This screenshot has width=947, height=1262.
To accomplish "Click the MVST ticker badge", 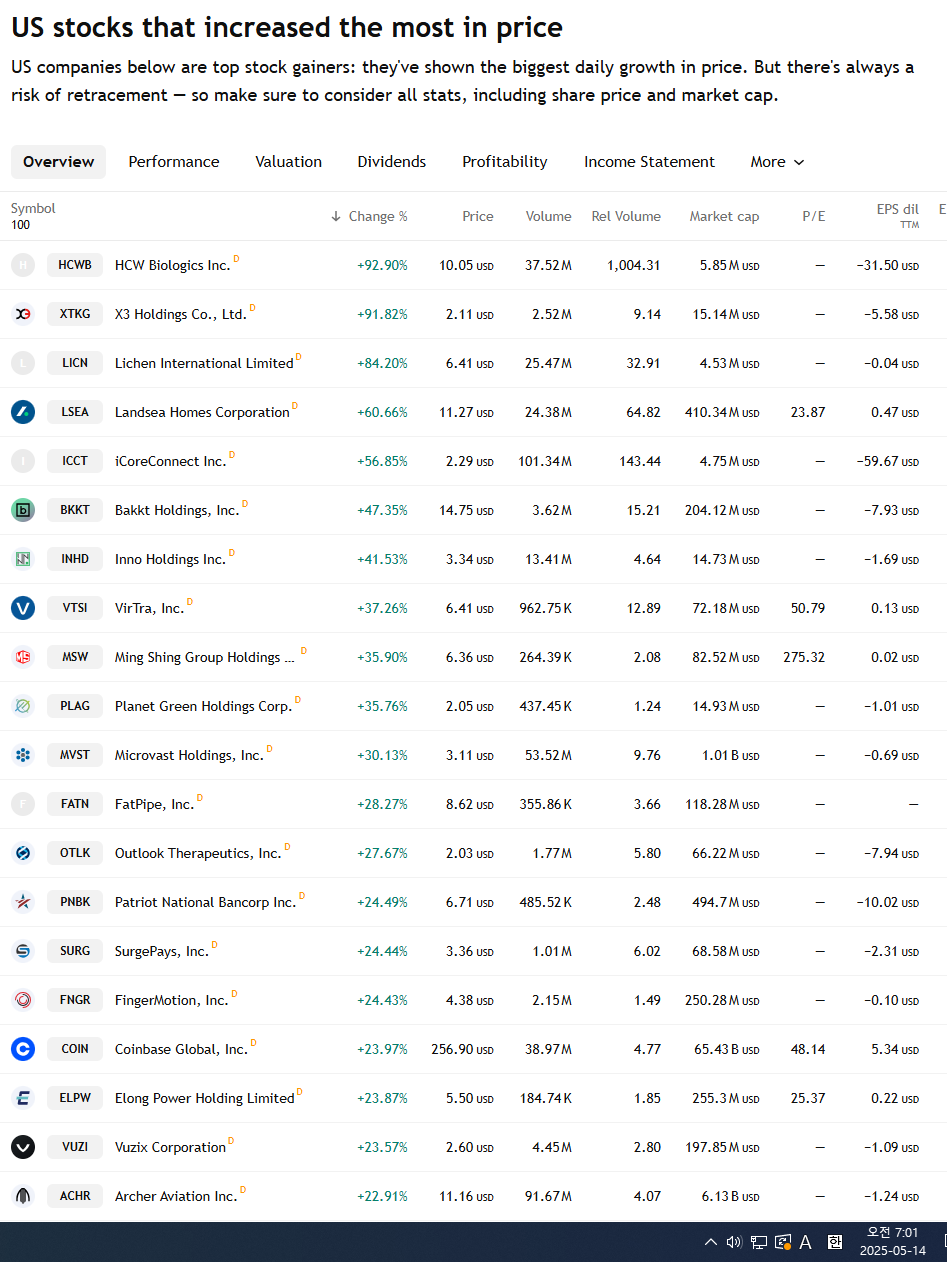I will click(75, 755).
